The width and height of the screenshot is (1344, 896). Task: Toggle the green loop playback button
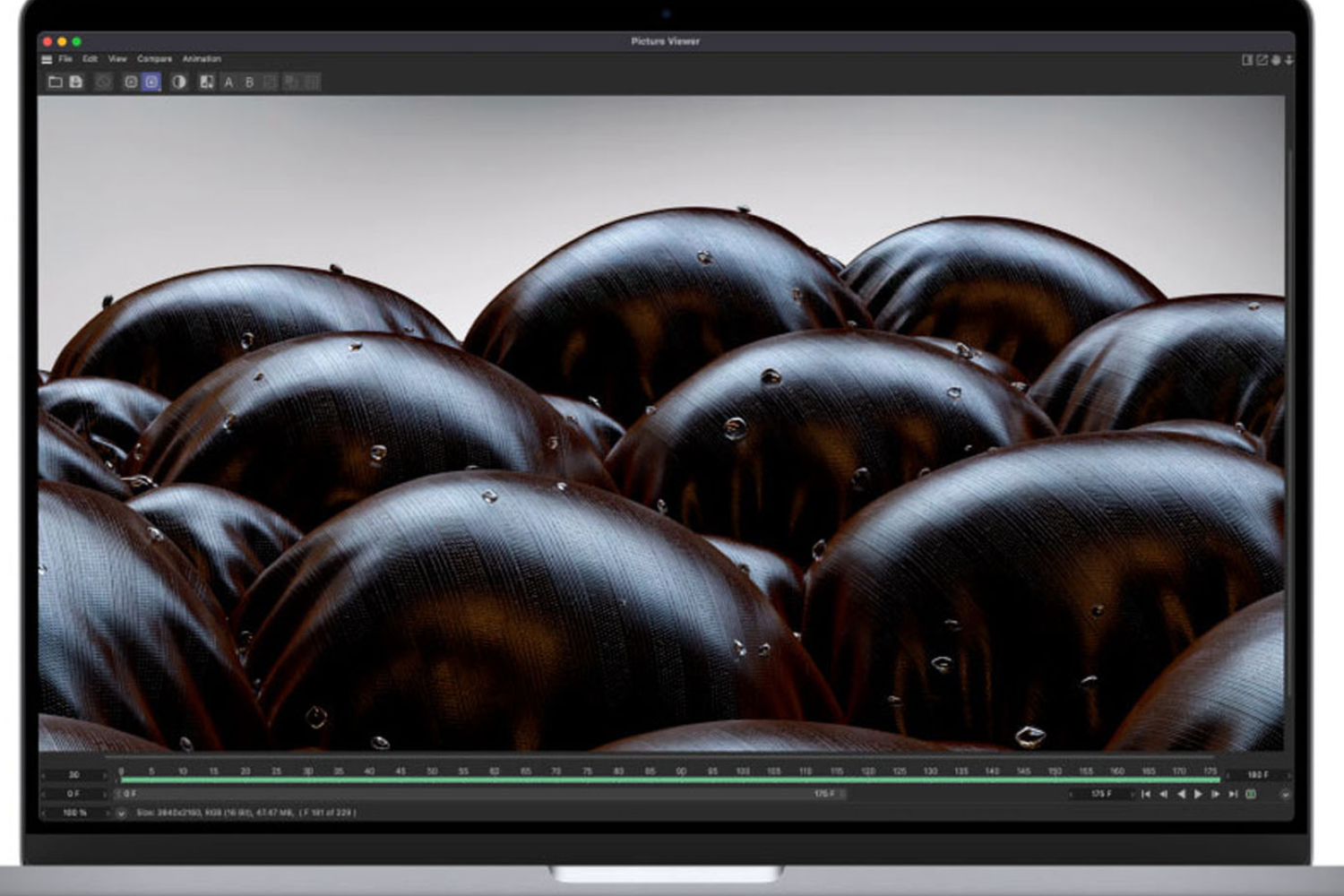click(x=1251, y=794)
